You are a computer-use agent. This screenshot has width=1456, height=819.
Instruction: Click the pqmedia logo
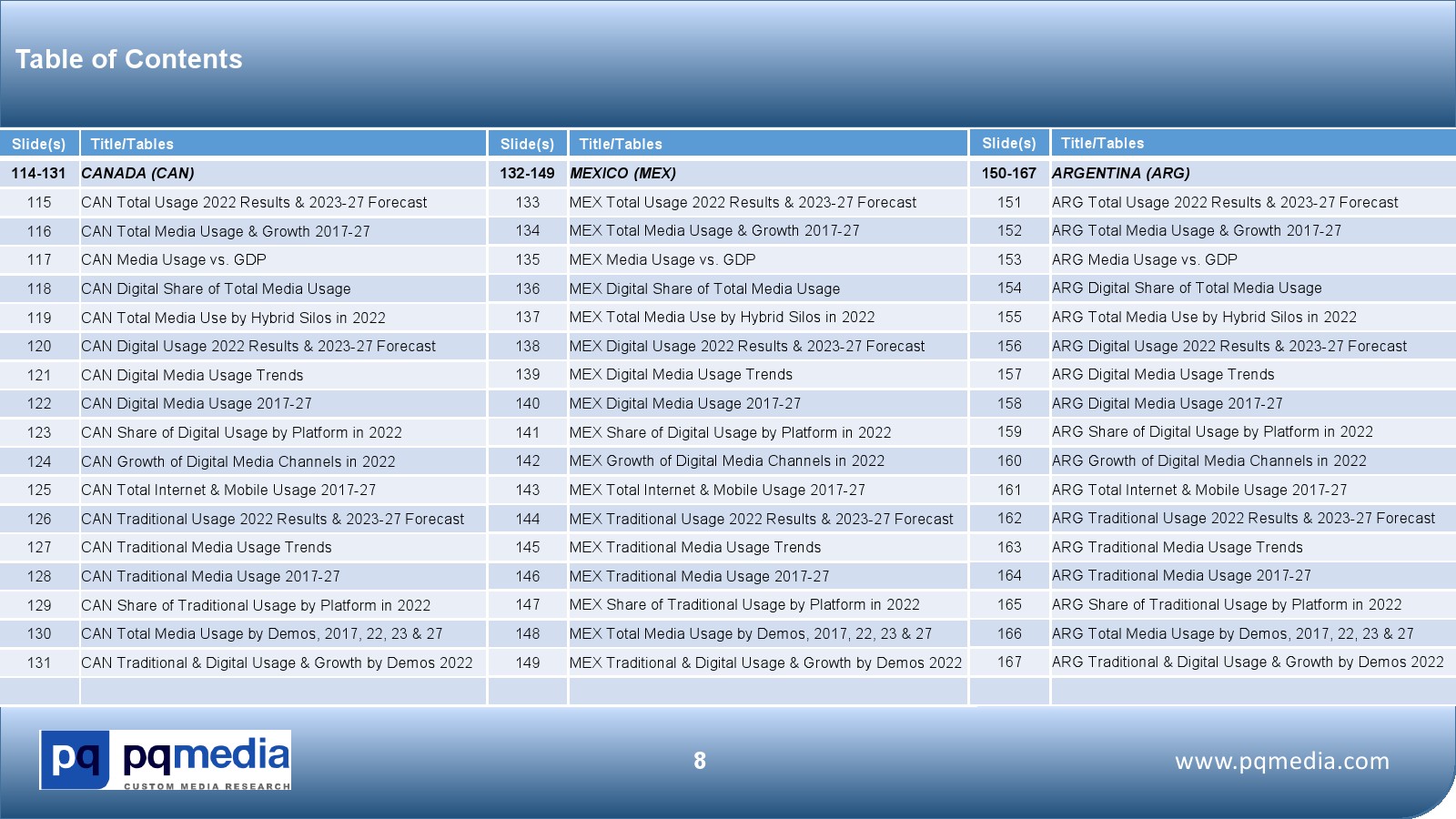point(165,760)
